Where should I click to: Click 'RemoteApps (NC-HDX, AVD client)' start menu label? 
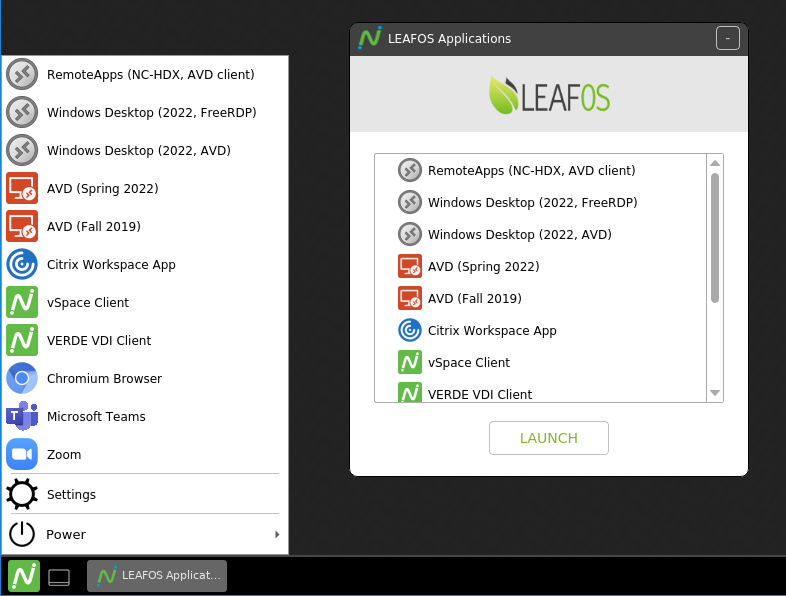150,75
